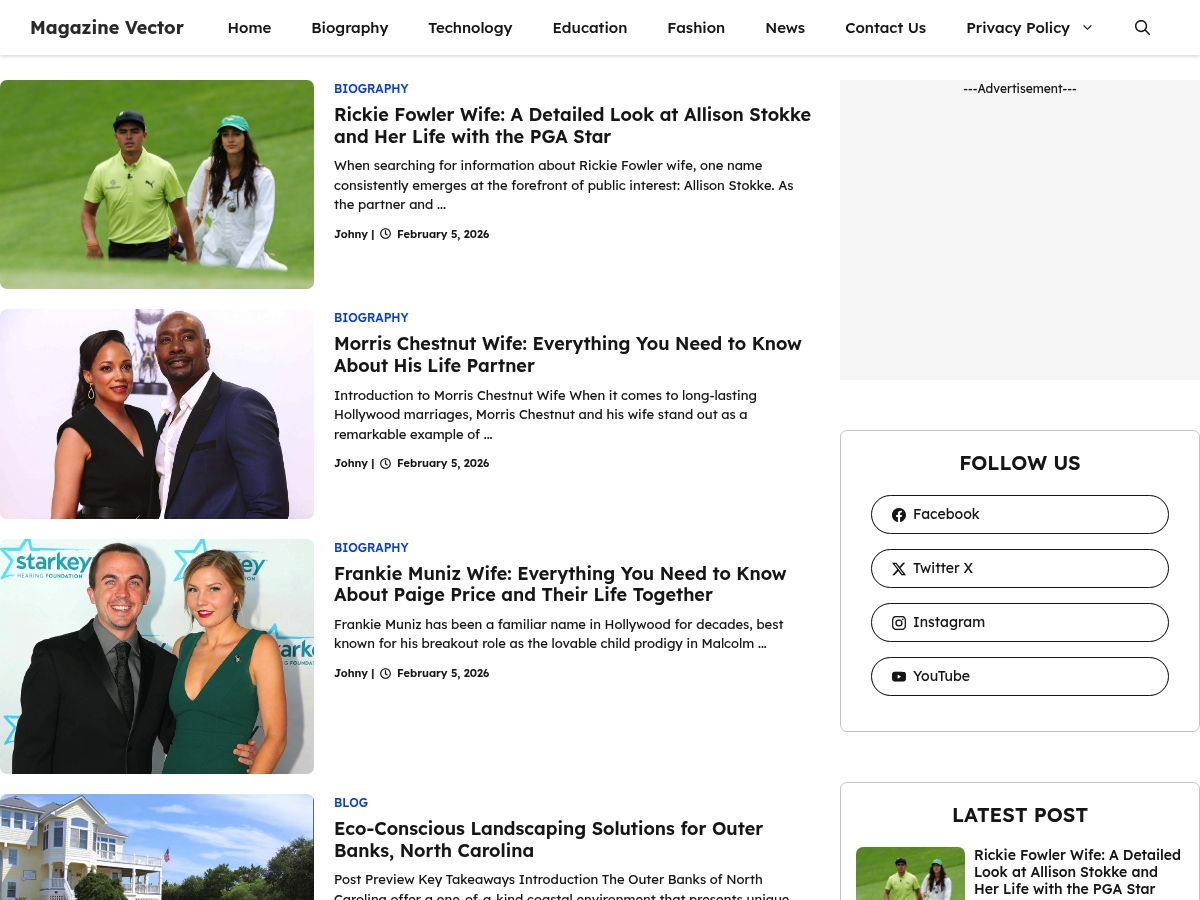1200x900 pixels.
Task: Open the Biography menu item
Action: (x=350, y=28)
